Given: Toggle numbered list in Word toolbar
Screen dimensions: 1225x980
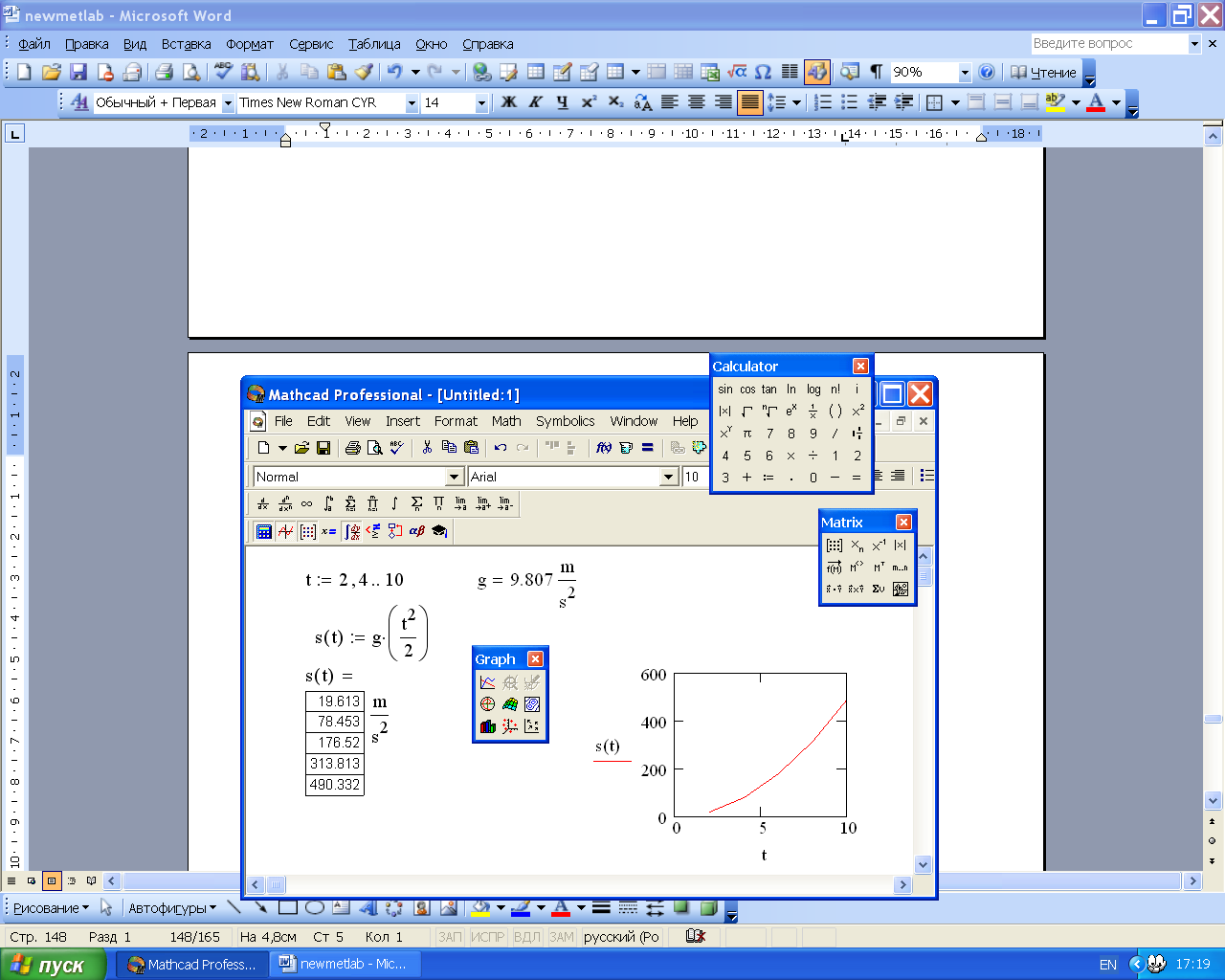Looking at the screenshot, I should click(x=823, y=102).
